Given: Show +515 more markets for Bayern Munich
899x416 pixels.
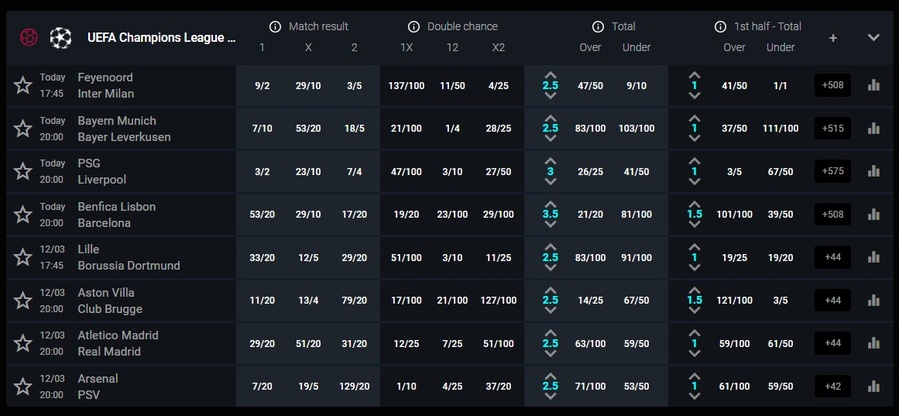Looking at the screenshot, I should [x=832, y=128].
